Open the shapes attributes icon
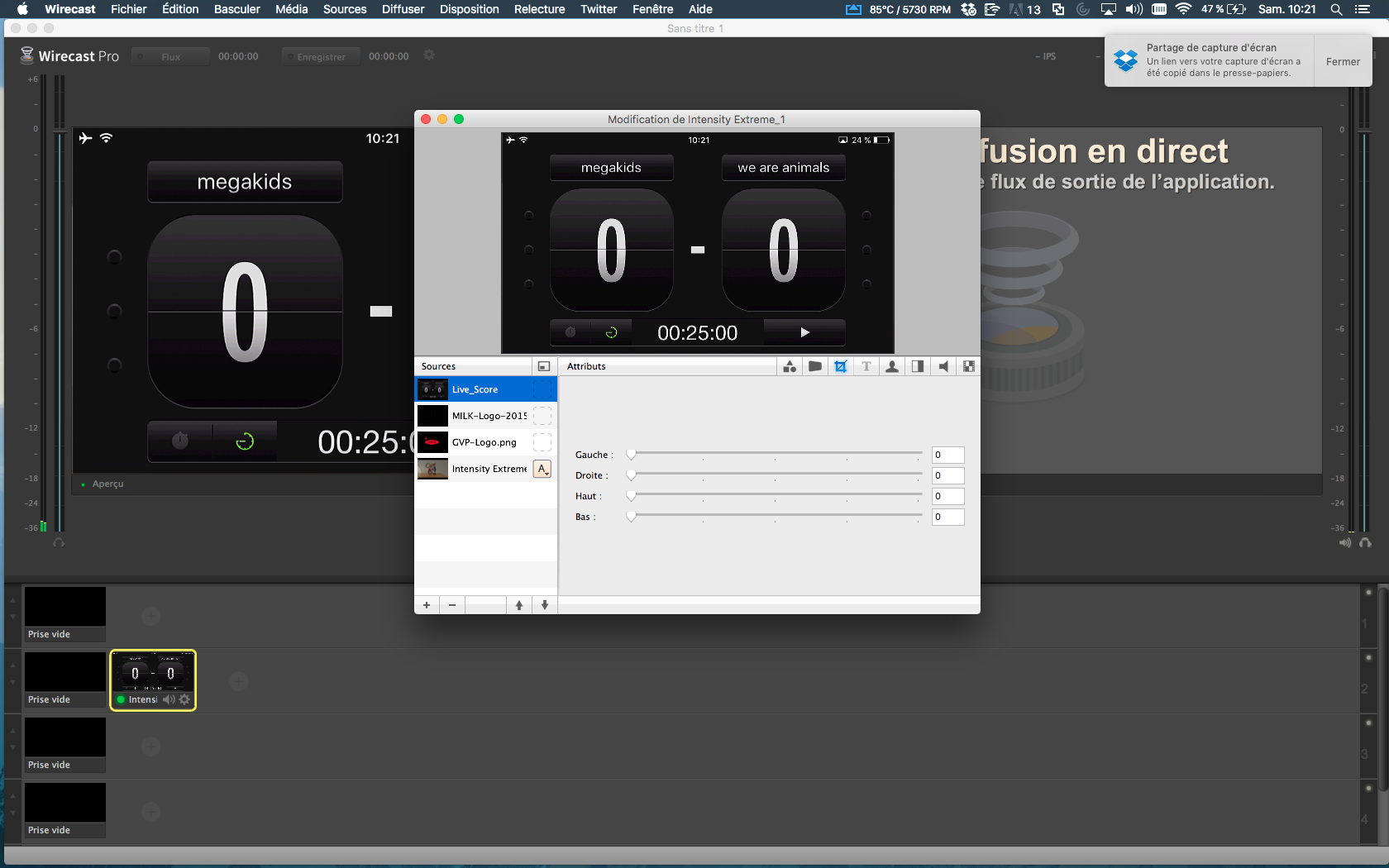 790,366
